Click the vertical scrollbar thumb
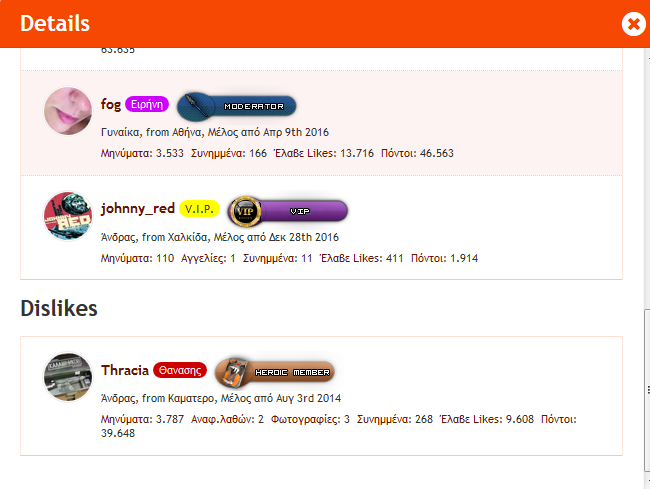The width and height of the screenshot is (650, 489). (x=647, y=390)
